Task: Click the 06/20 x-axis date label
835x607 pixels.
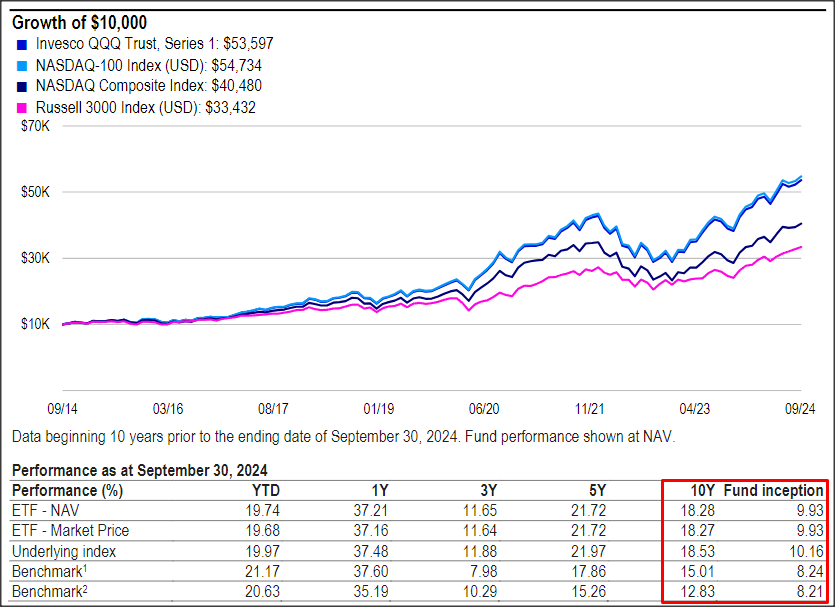Action: pos(484,409)
